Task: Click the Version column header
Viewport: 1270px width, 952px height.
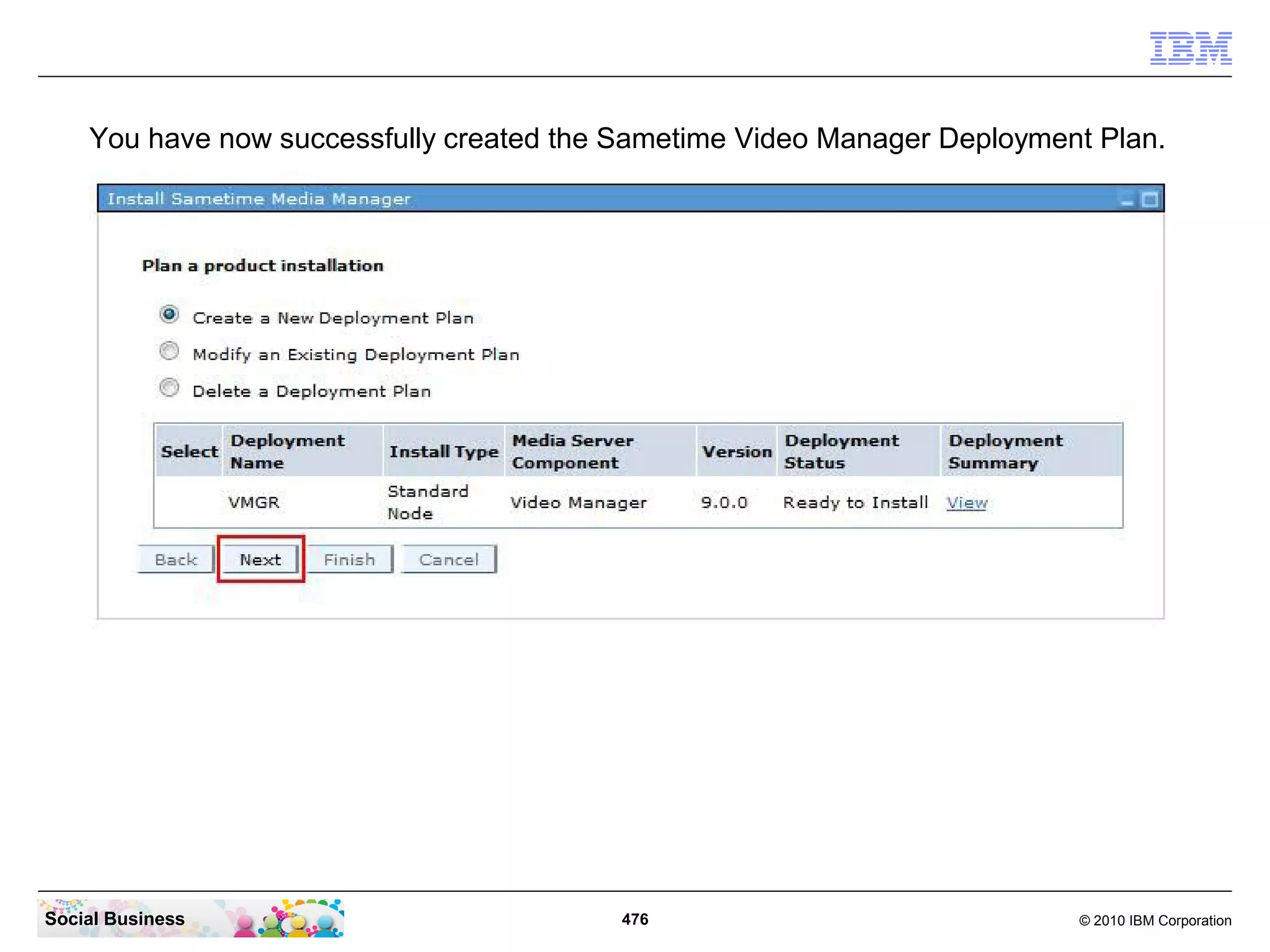Action: coord(737,451)
